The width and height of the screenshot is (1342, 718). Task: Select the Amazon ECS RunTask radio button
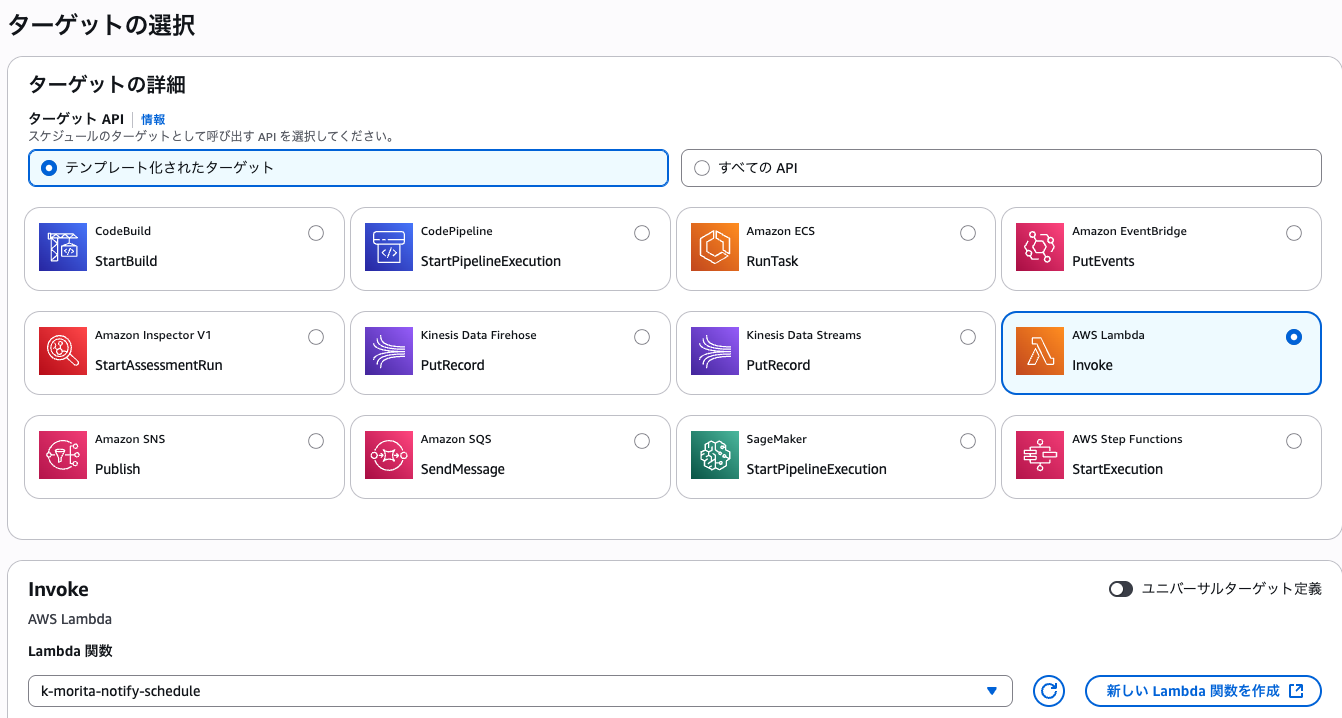coord(968,233)
